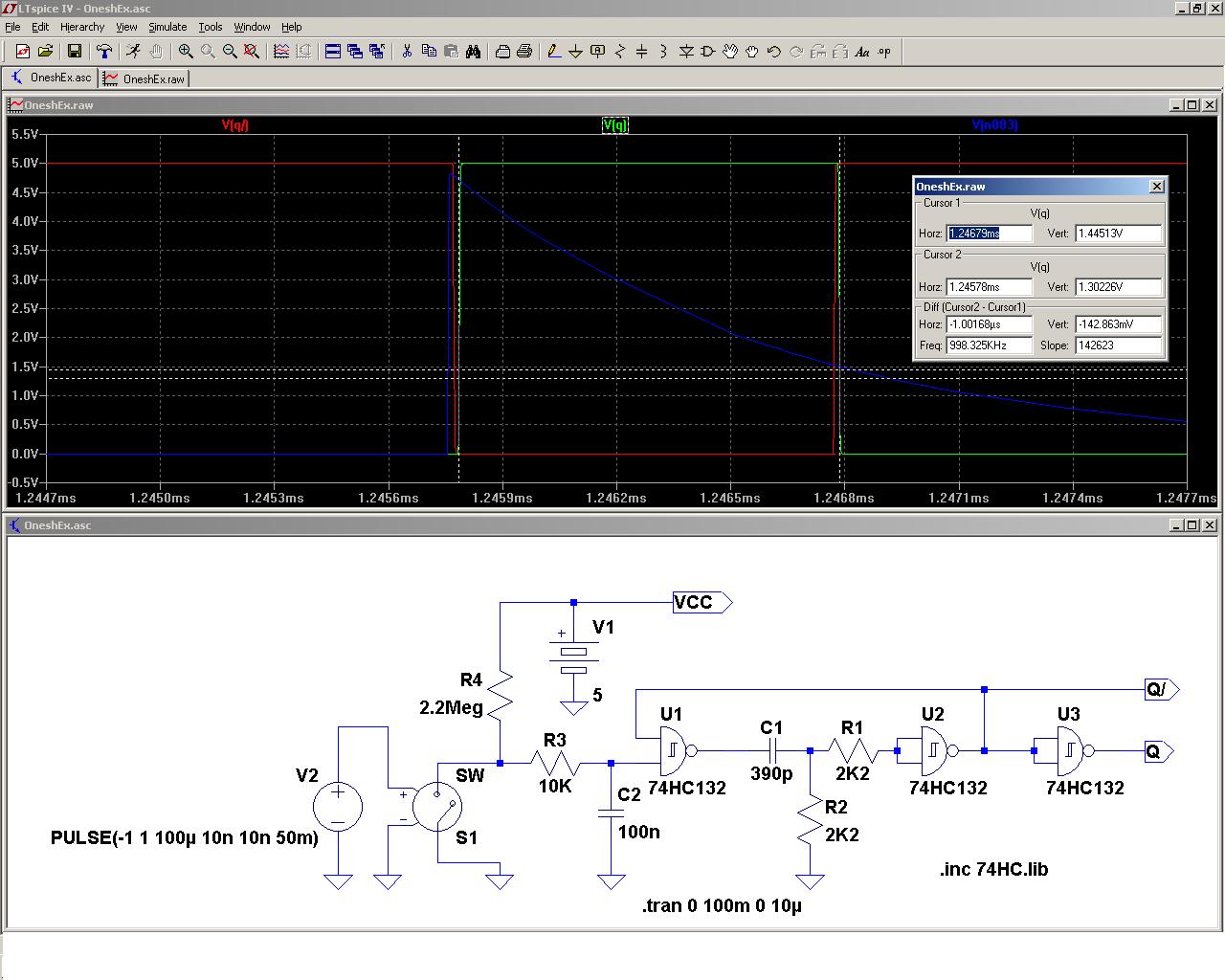Close the cursor readout dialog
1225x980 pixels.
click(1156, 186)
